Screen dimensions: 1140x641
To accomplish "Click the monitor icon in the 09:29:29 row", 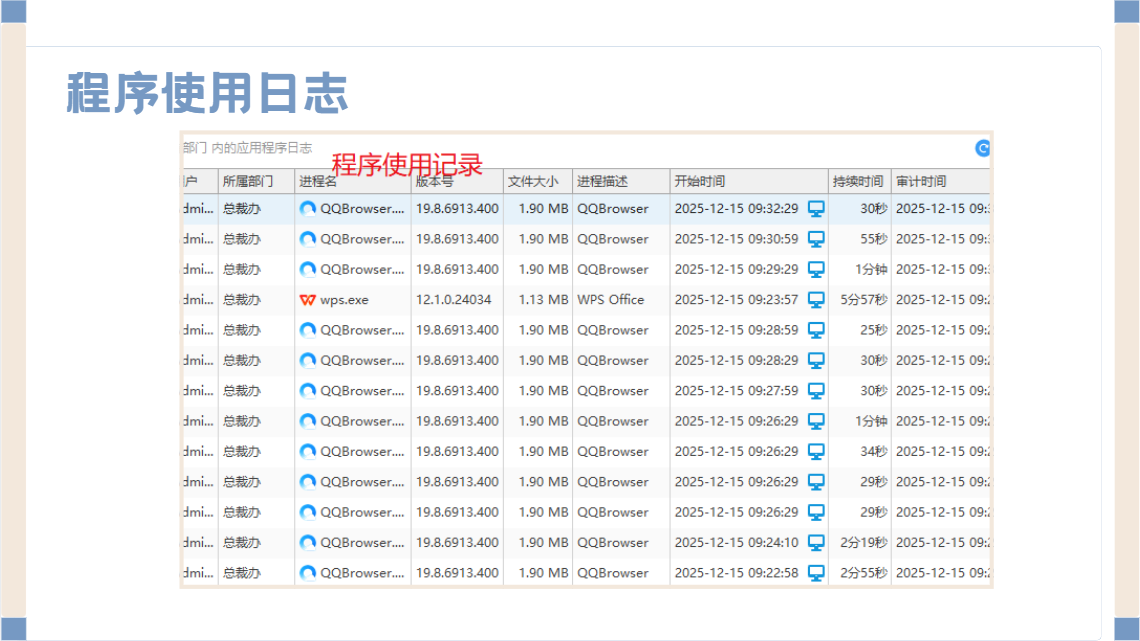I will (x=816, y=270).
